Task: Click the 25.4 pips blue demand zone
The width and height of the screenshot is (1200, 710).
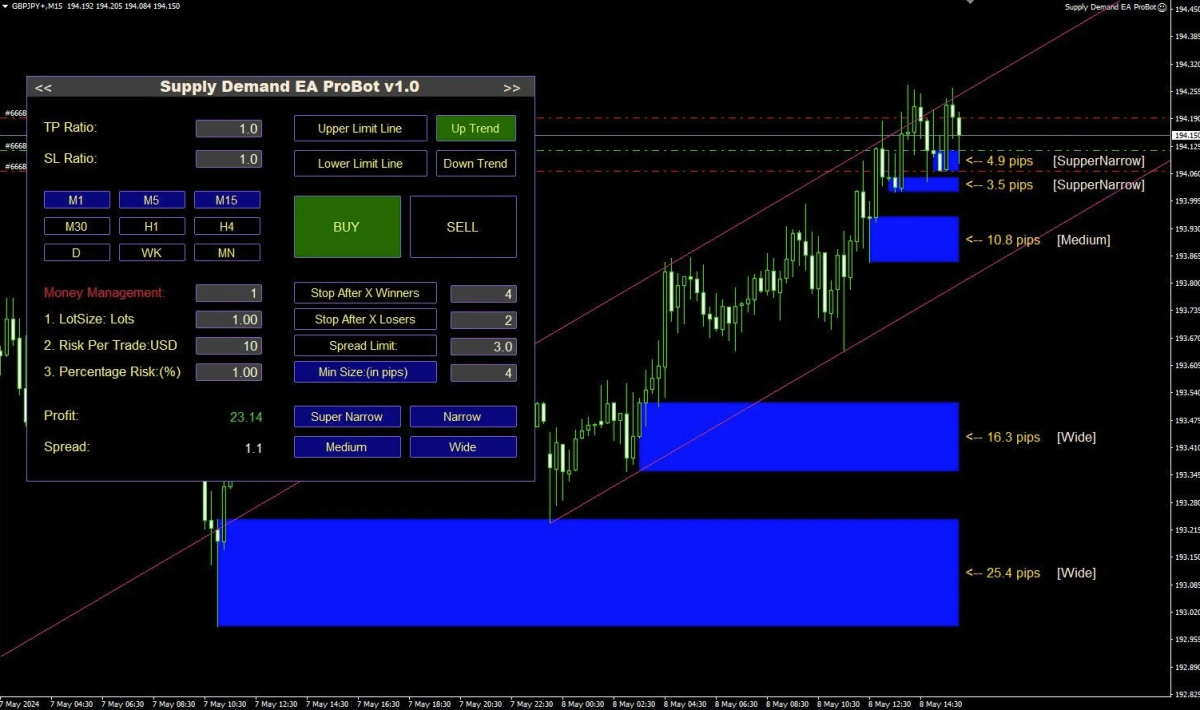Action: pos(587,572)
